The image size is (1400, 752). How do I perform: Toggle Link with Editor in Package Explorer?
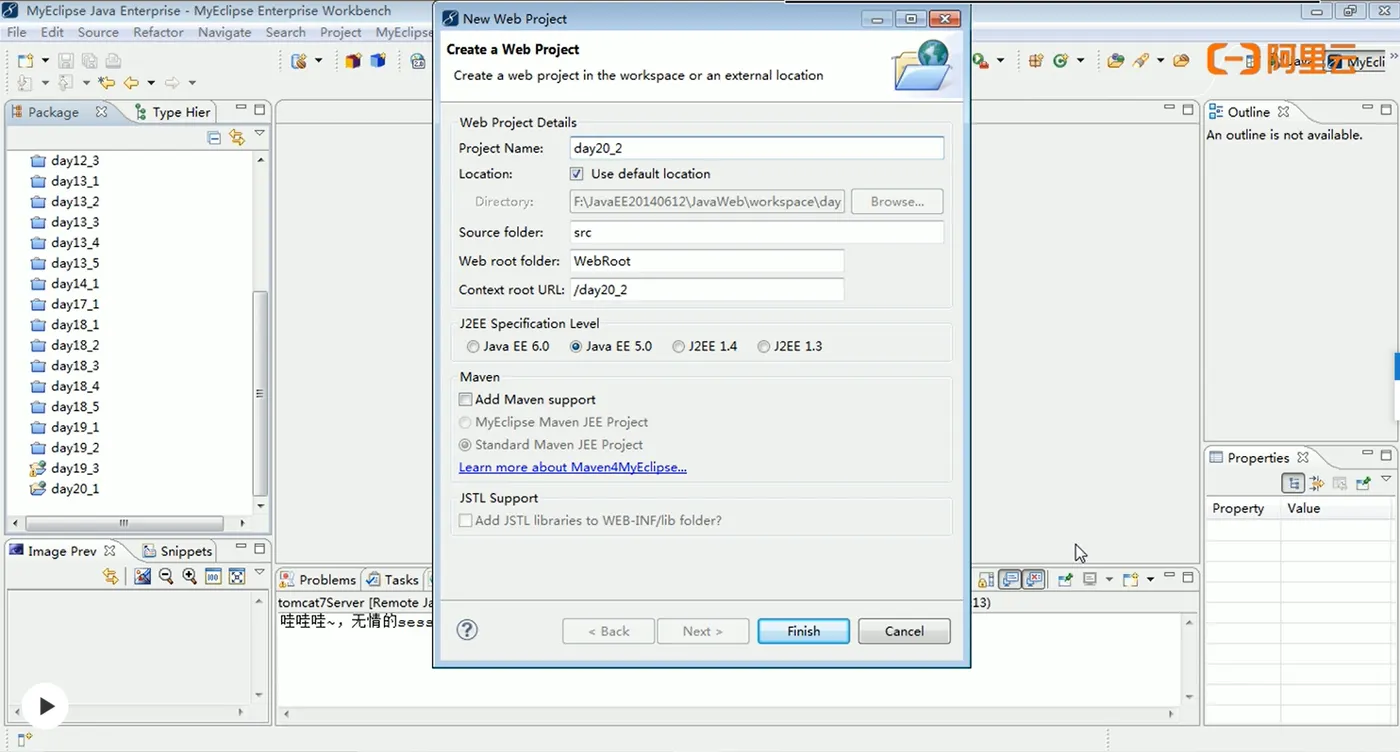237,137
